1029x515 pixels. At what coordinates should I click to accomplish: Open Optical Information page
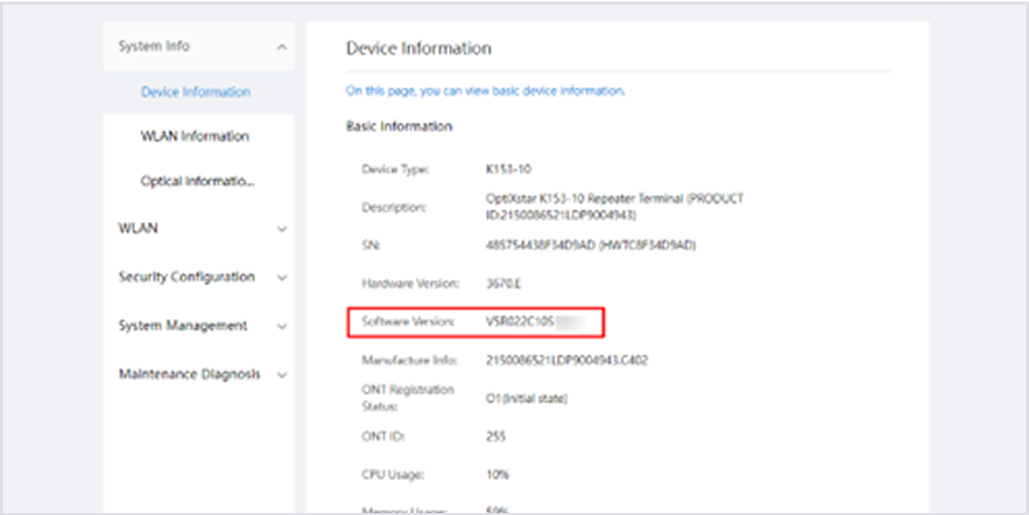(x=198, y=181)
